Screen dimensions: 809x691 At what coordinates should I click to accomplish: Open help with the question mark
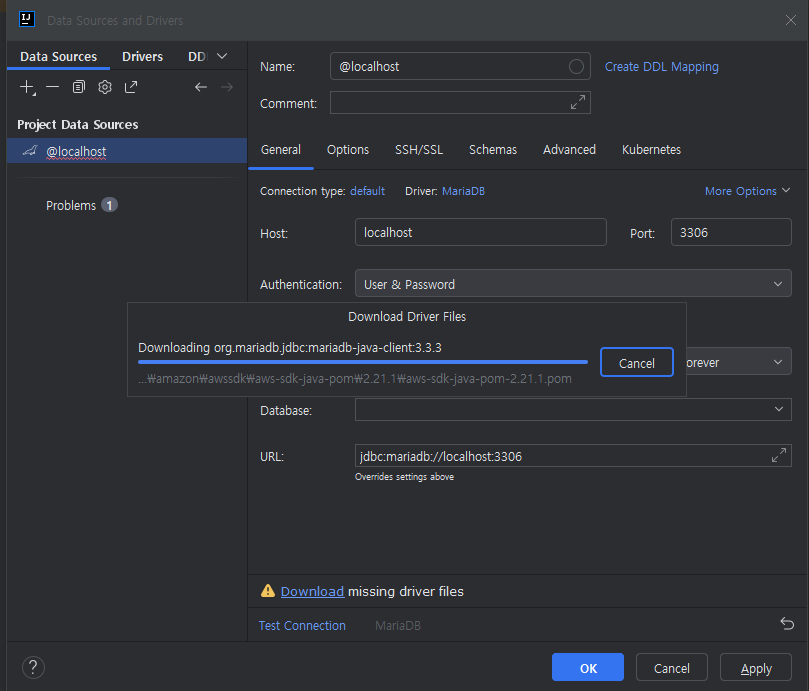34,667
